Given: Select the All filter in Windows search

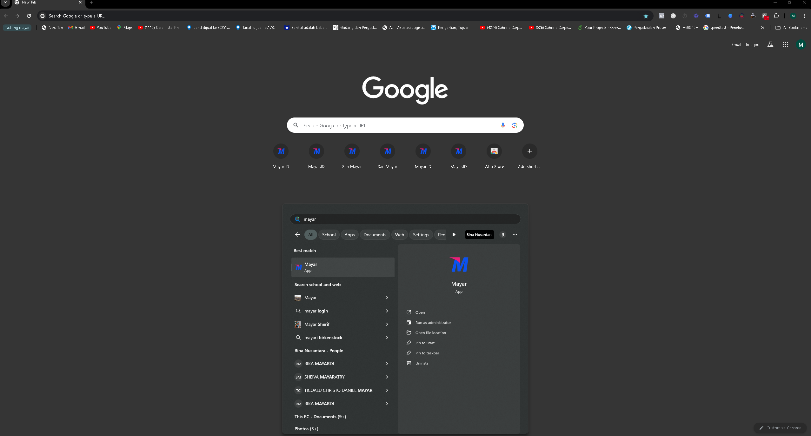Looking at the screenshot, I should pos(310,235).
